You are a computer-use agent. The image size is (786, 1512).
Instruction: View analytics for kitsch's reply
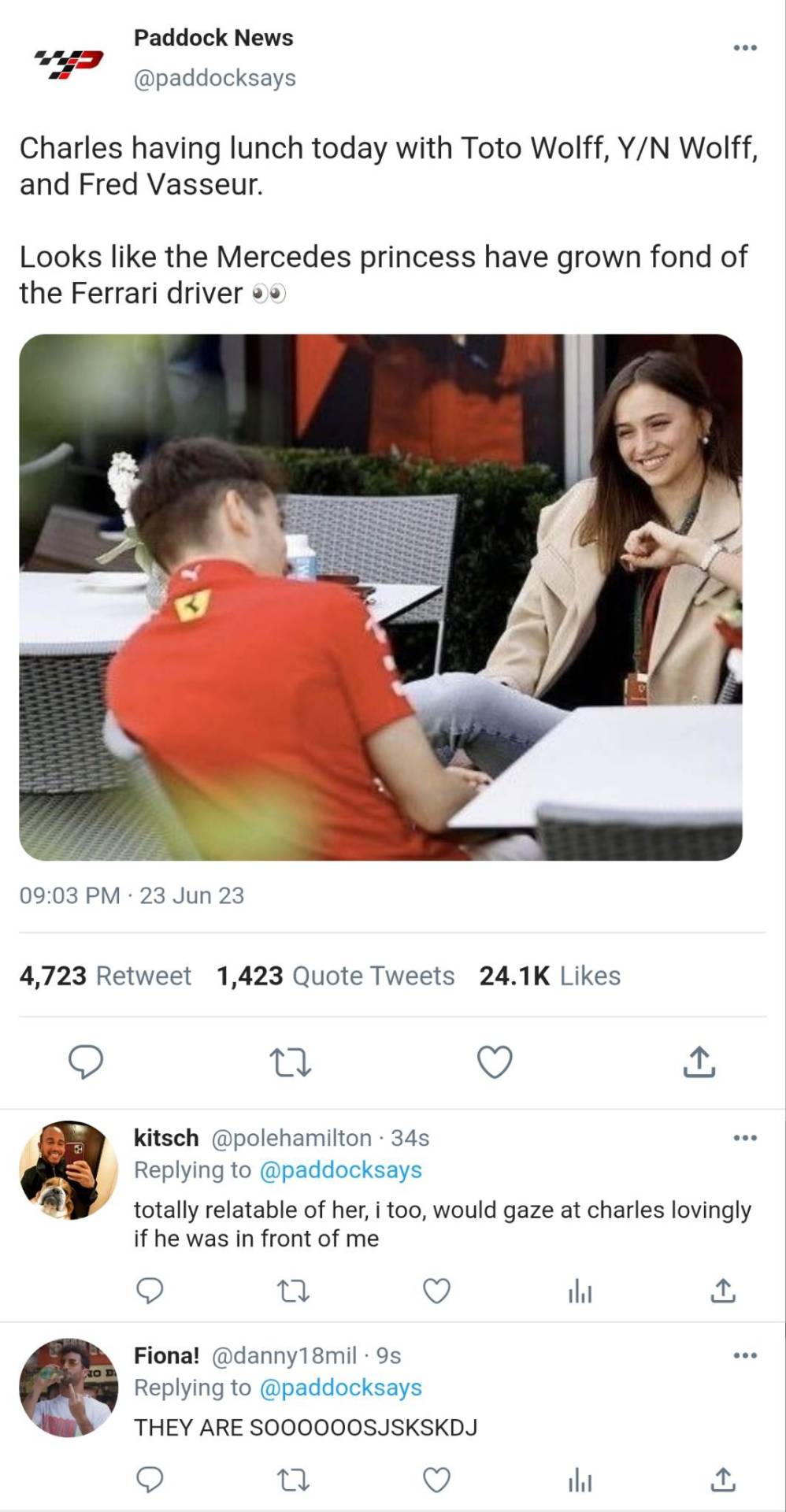[580, 1291]
